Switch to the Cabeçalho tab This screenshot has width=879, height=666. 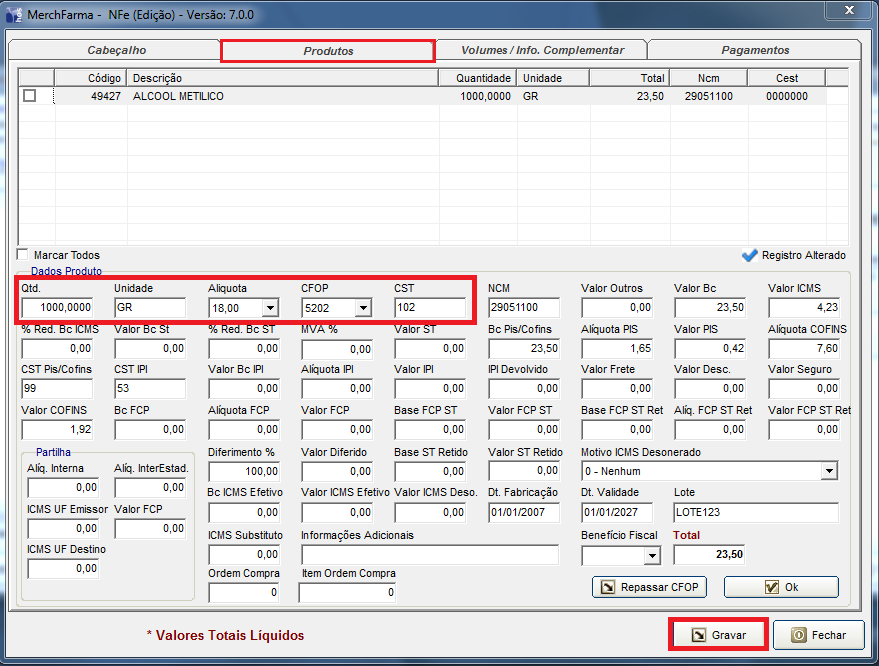point(116,50)
